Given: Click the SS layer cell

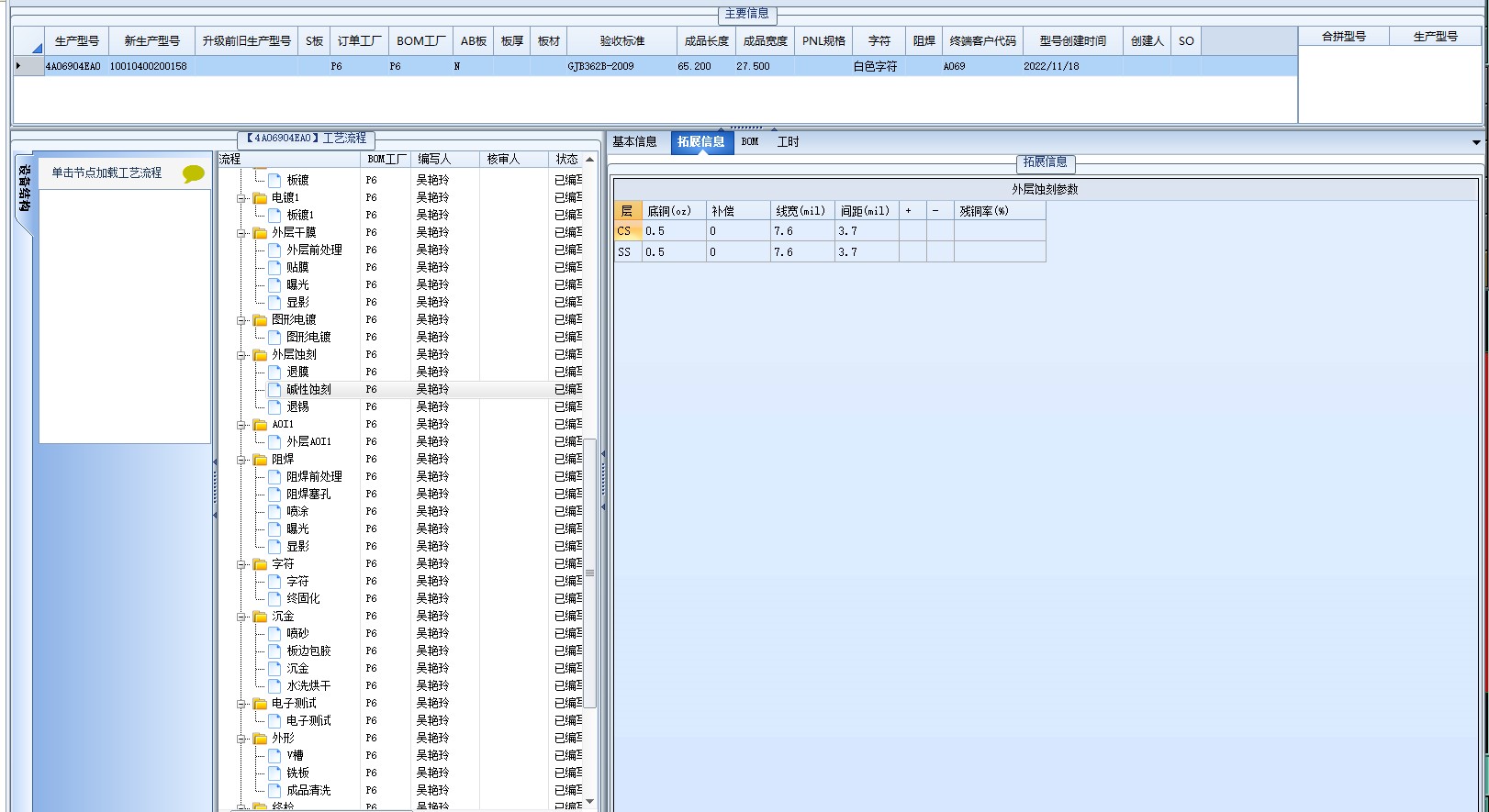Looking at the screenshot, I should 628,252.
